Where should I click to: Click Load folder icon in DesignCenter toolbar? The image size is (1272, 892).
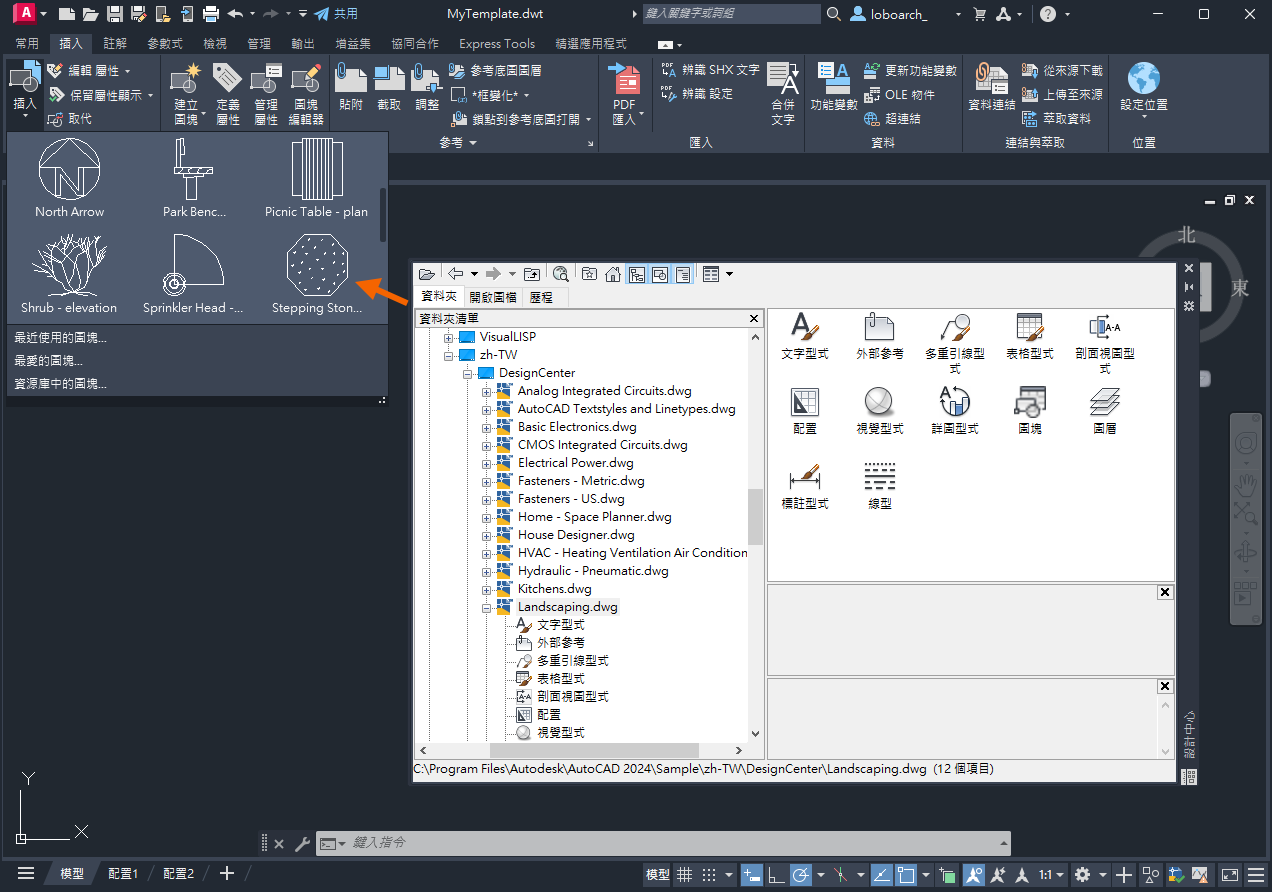(x=427, y=274)
